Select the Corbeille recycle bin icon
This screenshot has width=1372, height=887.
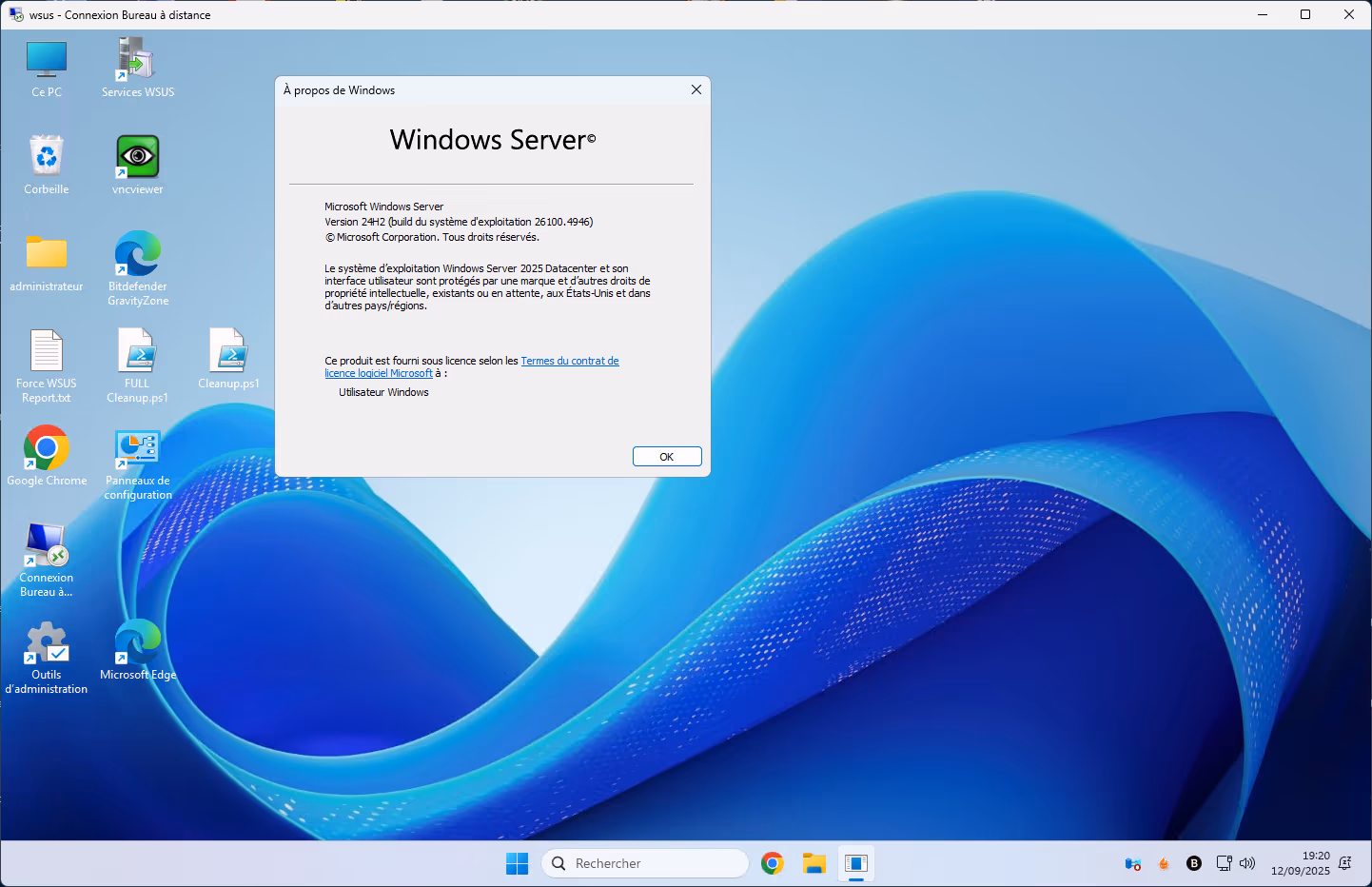point(47,166)
